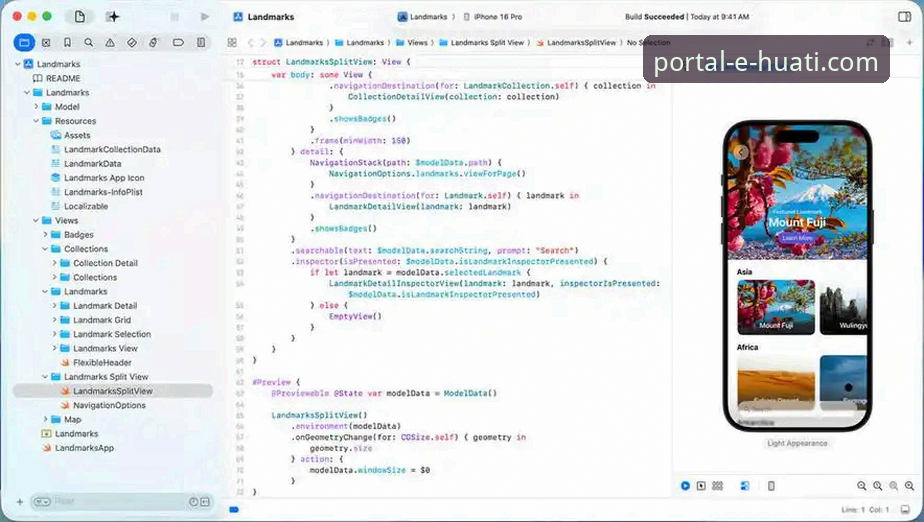Open the Report navigator icon
This screenshot has height=522, width=924.
click(201, 43)
